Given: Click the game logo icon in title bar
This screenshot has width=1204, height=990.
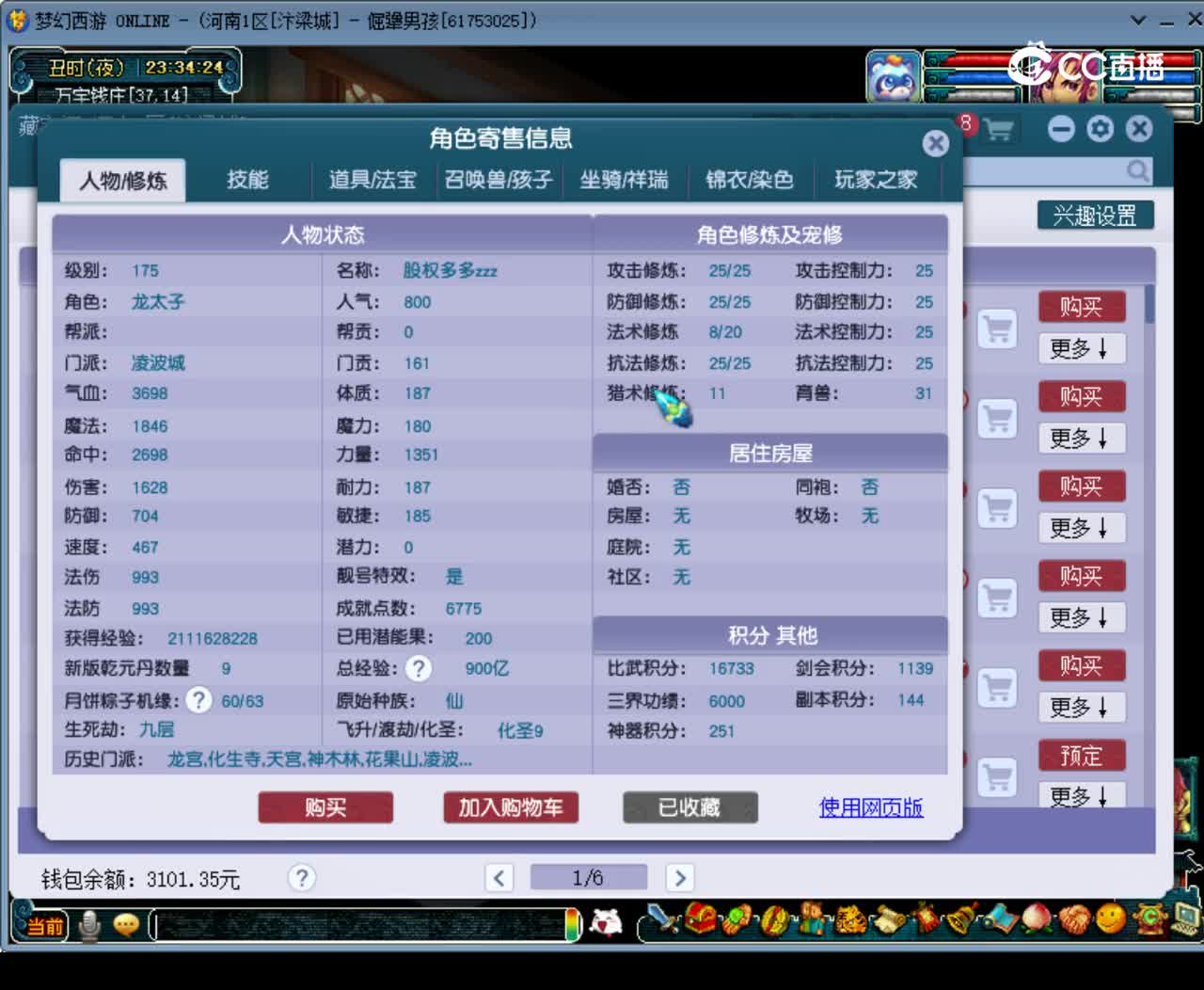Looking at the screenshot, I should pos(18,20).
